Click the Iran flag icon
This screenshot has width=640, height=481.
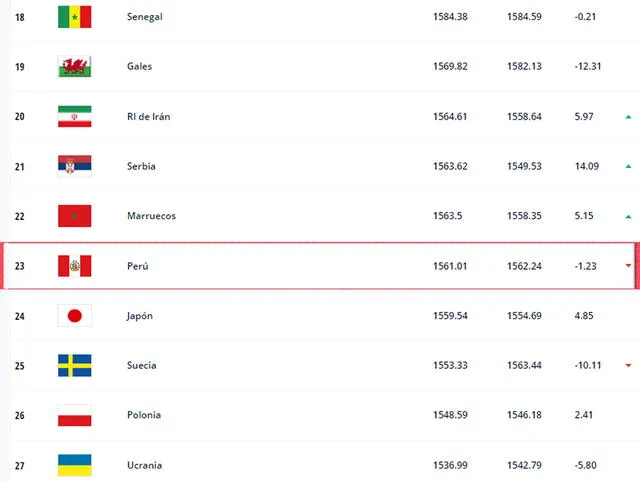pos(75,116)
